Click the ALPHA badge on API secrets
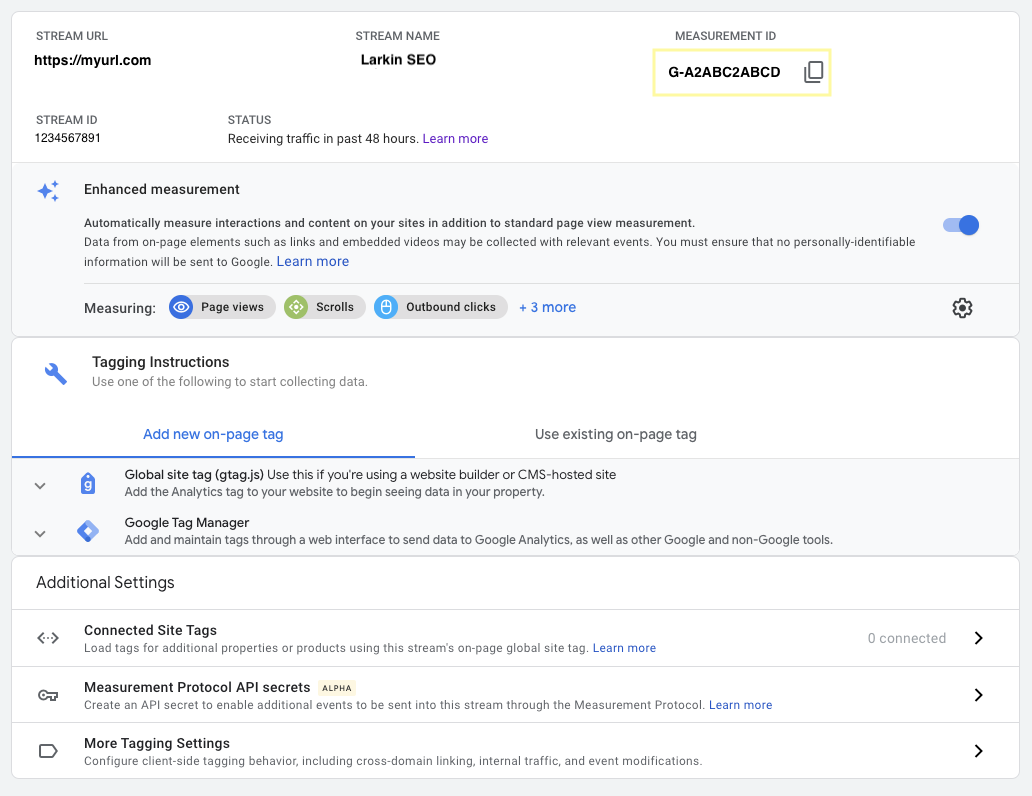 click(x=336, y=688)
